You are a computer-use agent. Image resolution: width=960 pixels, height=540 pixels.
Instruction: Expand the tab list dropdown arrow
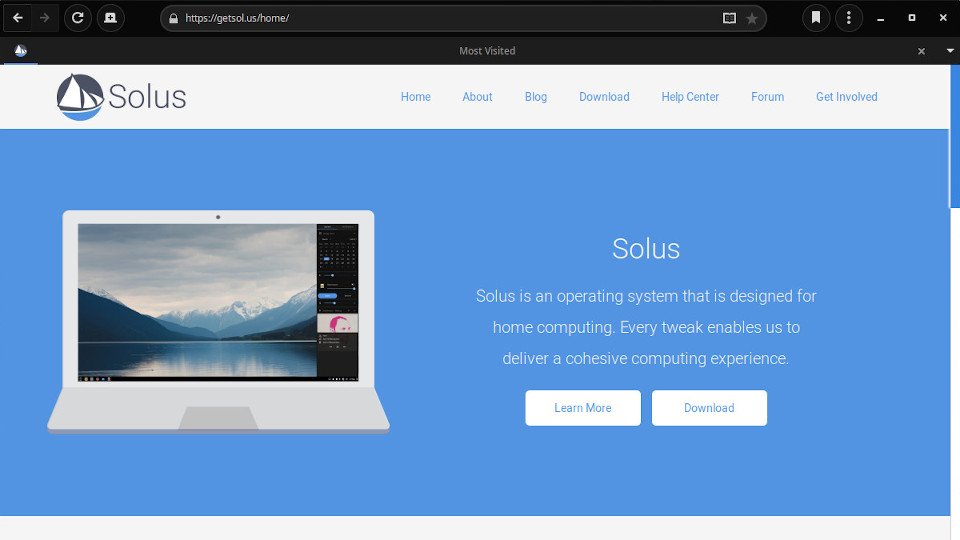click(949, 51)
